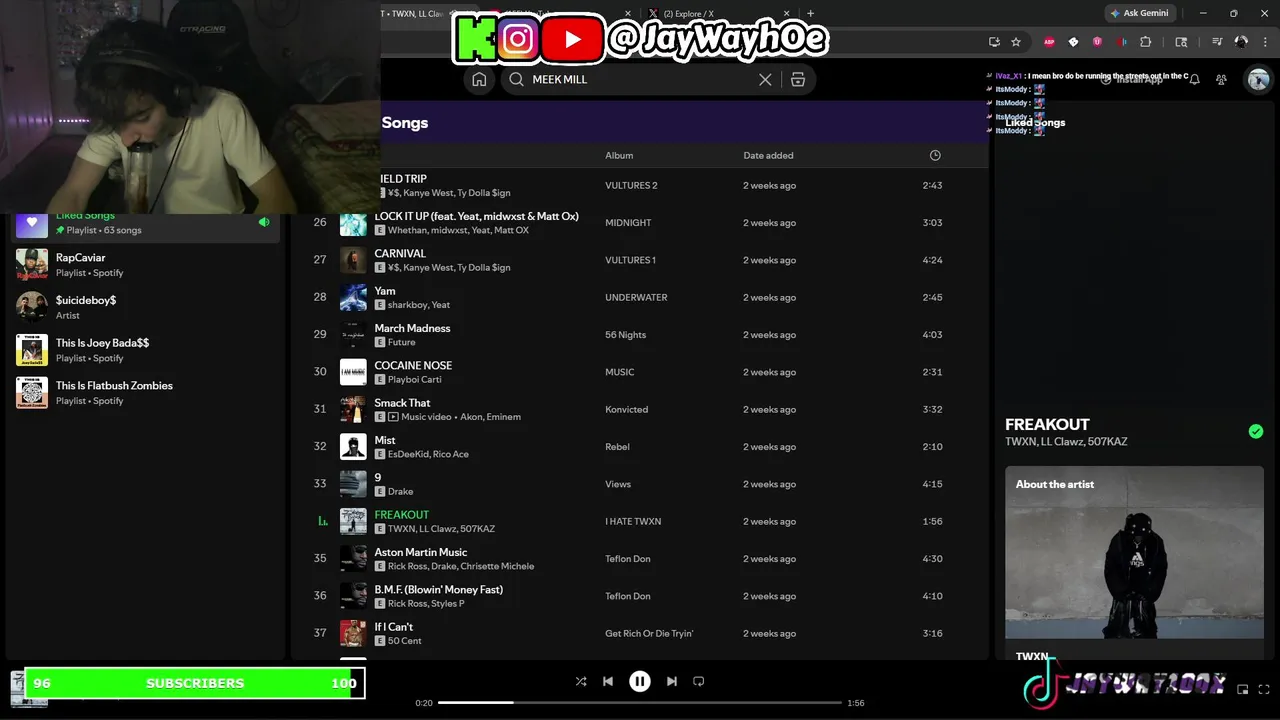1280x720 pixels.
Task: Seek within the song progress bar
Action: [640, 703]
